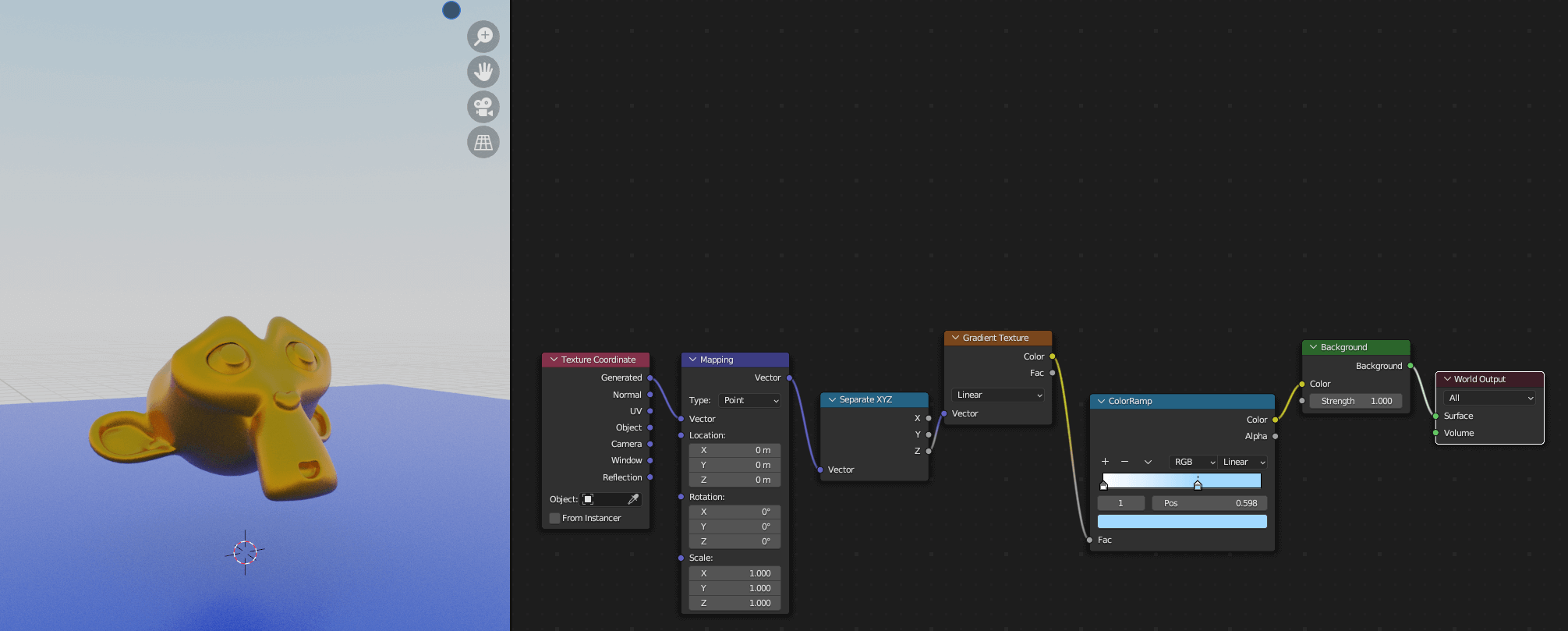Click the eyedropper in Texture Coordinate node
The height and width of the screenshot is (631, 1568).
pos(633,499)
